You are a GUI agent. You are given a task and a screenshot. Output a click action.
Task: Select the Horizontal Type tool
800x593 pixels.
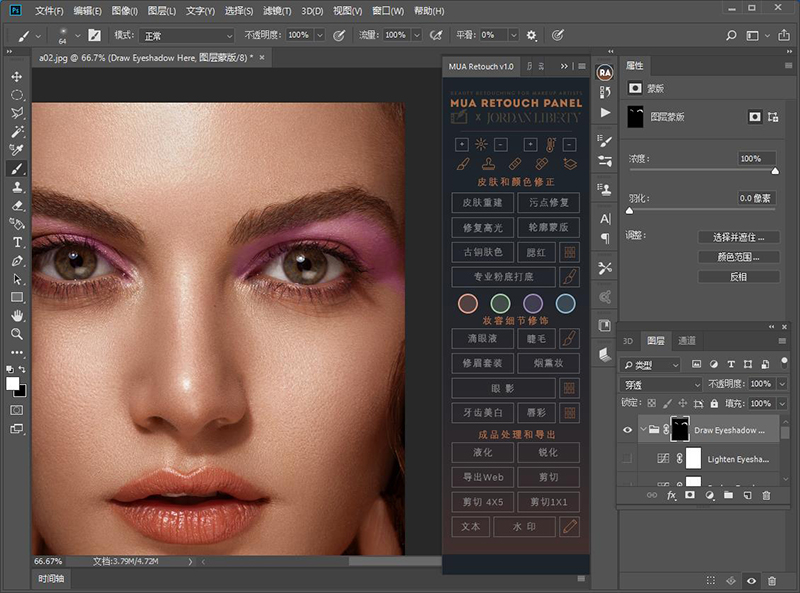17,242
